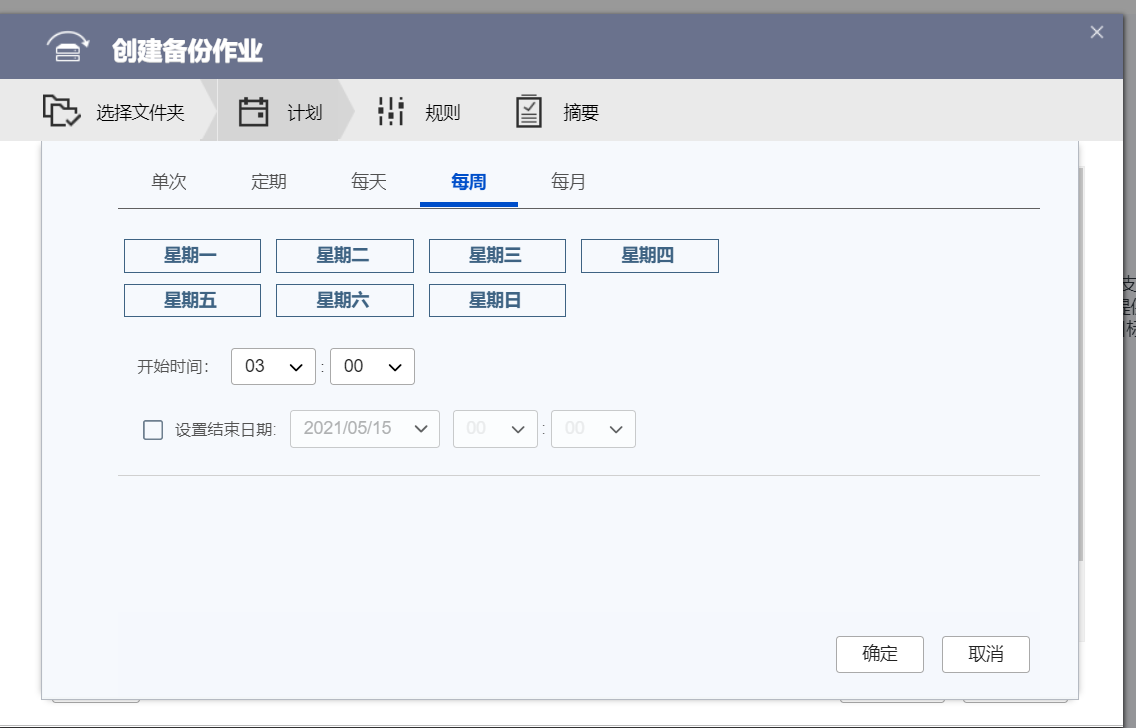Toggle 星期三 weekday selection
The width and height of the screenshot is (1136, 728).
pyautogui.click(x=497, y=256)
